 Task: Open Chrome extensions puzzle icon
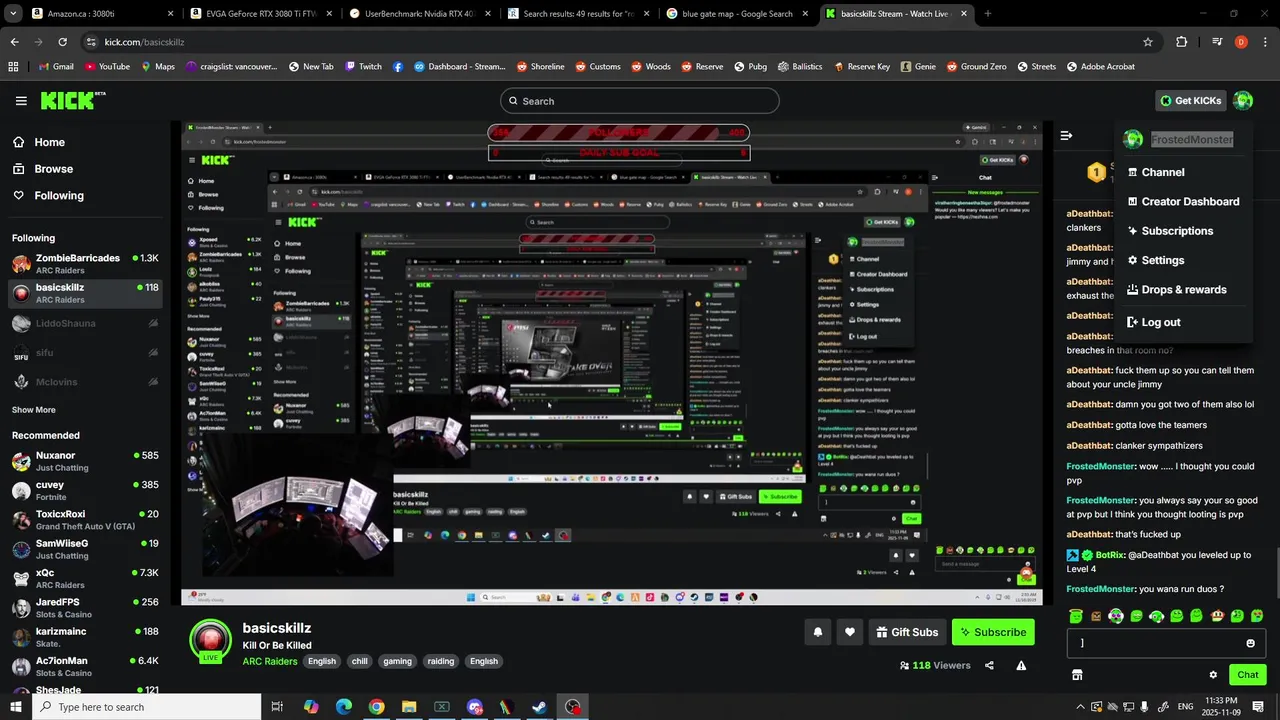point(1182,42)
